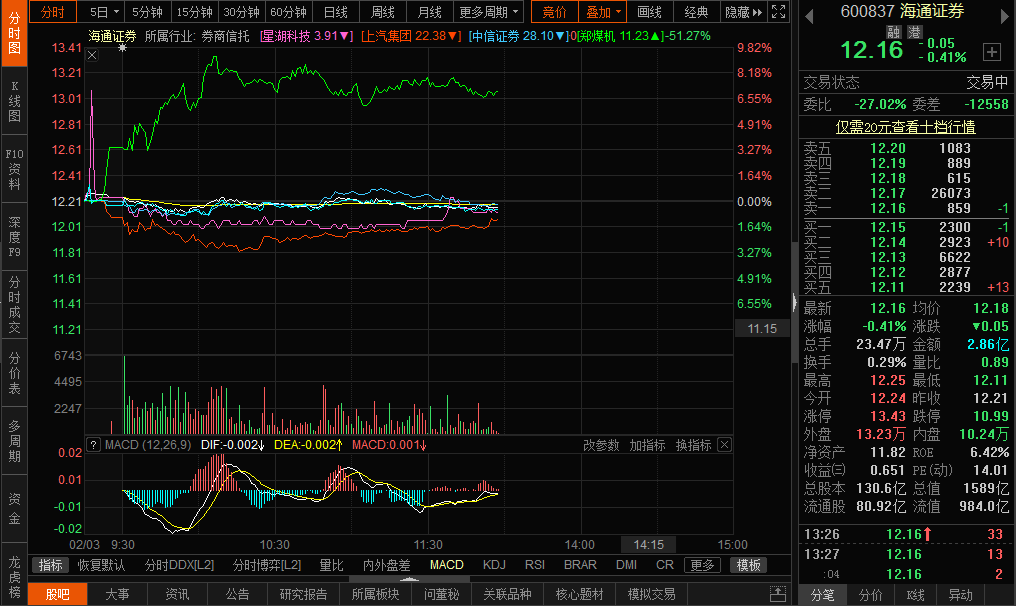Switch the chart to 15分钟
Viewport: 1016px width, 606px height.
point(194,12)
